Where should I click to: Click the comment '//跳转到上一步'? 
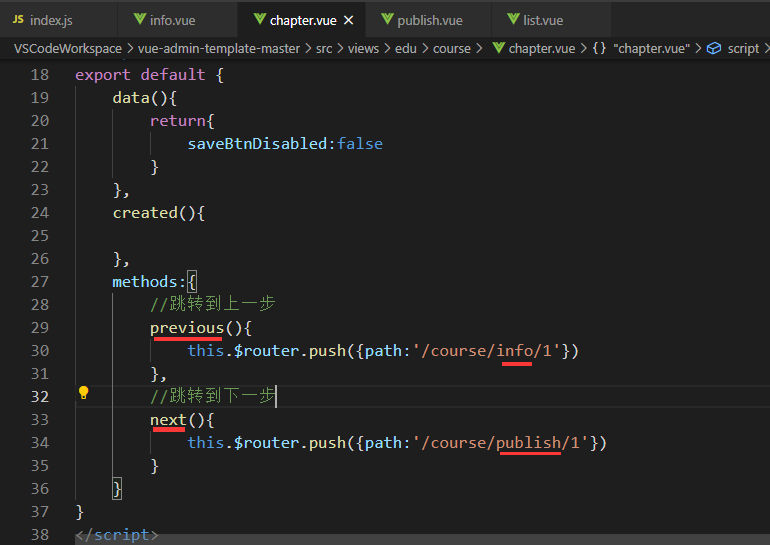click(213, 304)
